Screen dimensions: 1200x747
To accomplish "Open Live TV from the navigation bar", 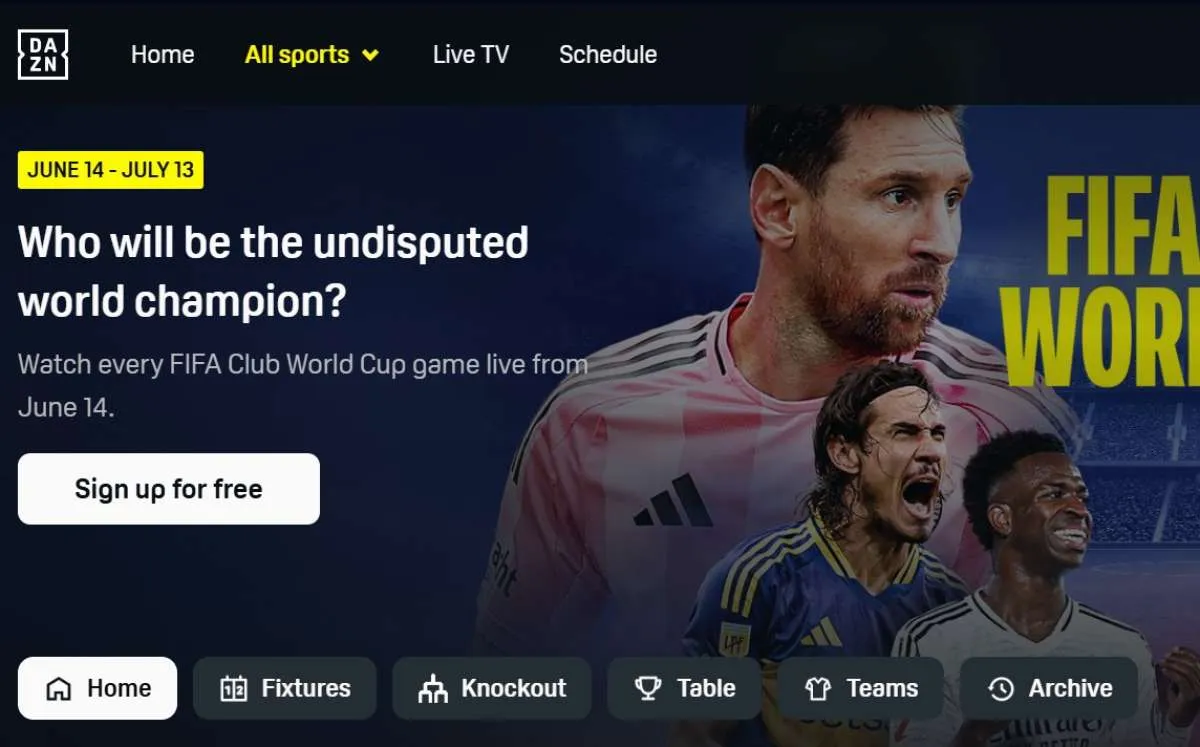I will tap(471, 54).
